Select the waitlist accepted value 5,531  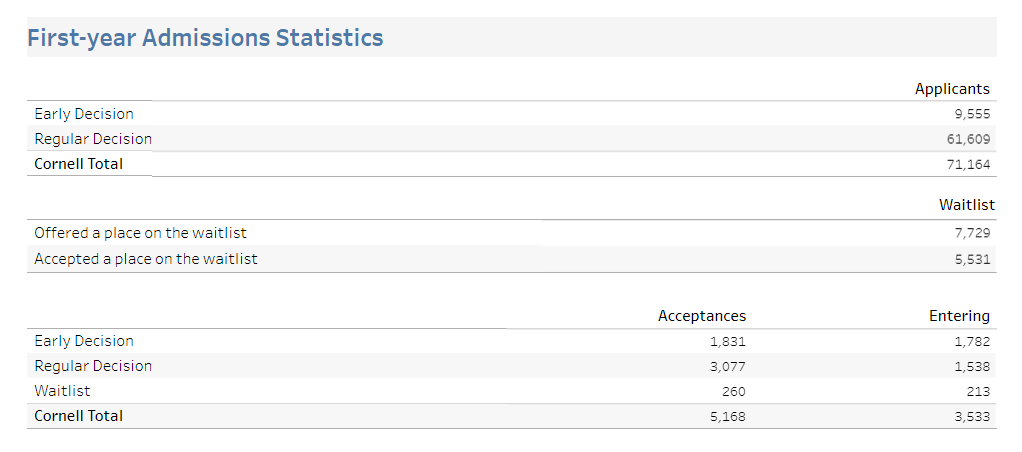click(972, 259)
